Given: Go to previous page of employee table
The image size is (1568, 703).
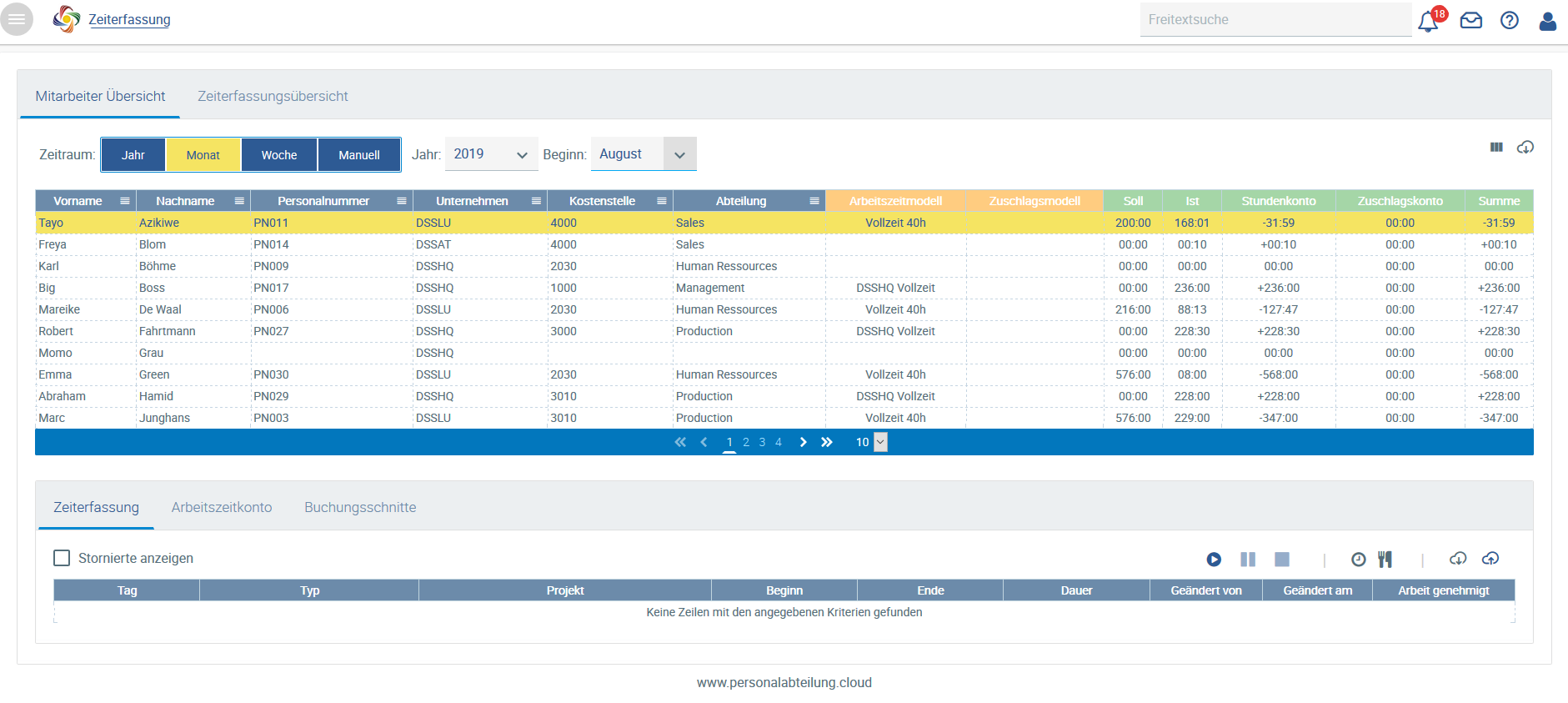Looking at the screenshot, I should click(704, 442).
